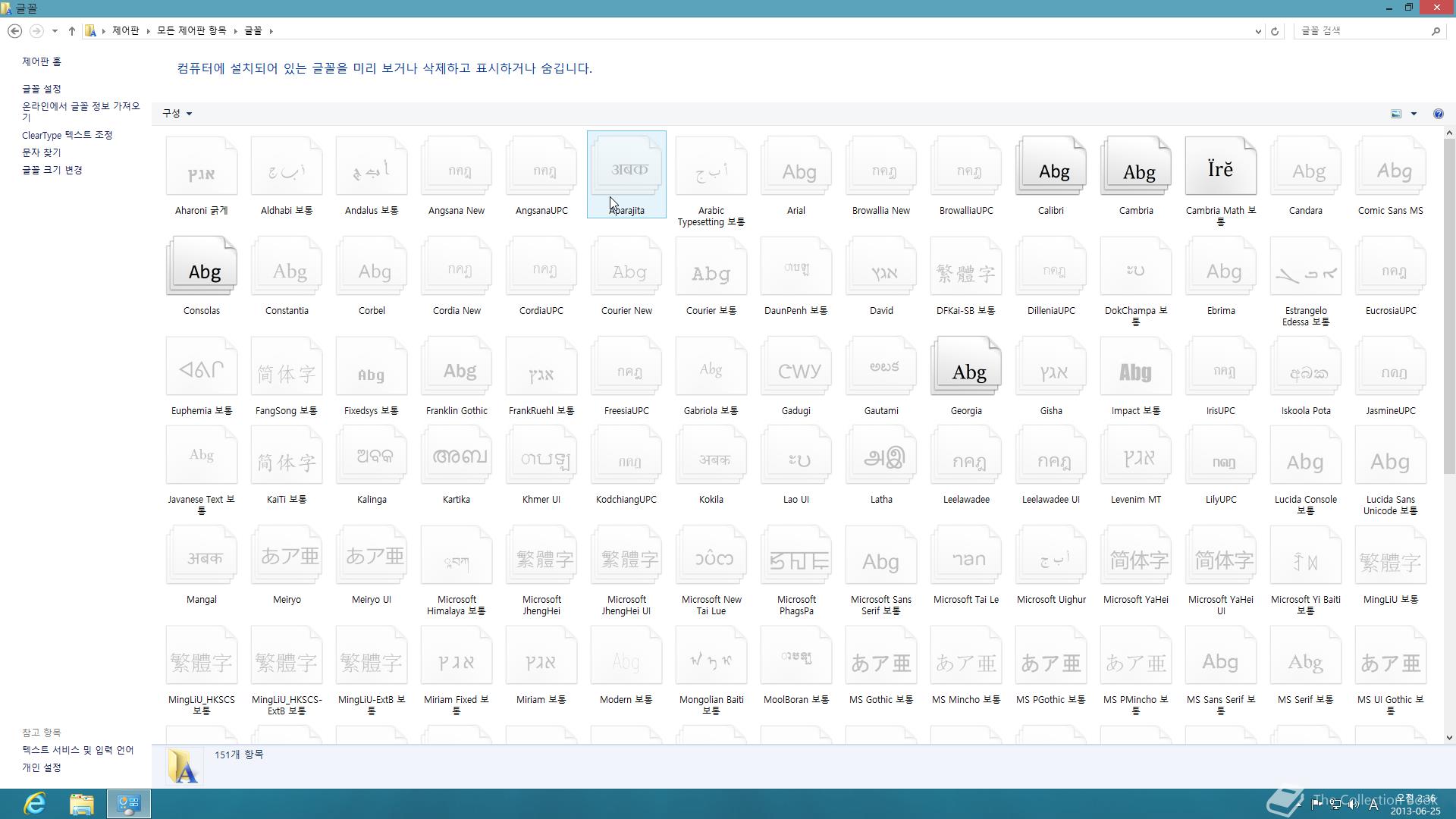Open the address bar history dropdown
This screenshot has width=1456, height=819.
click(1258, 31)
